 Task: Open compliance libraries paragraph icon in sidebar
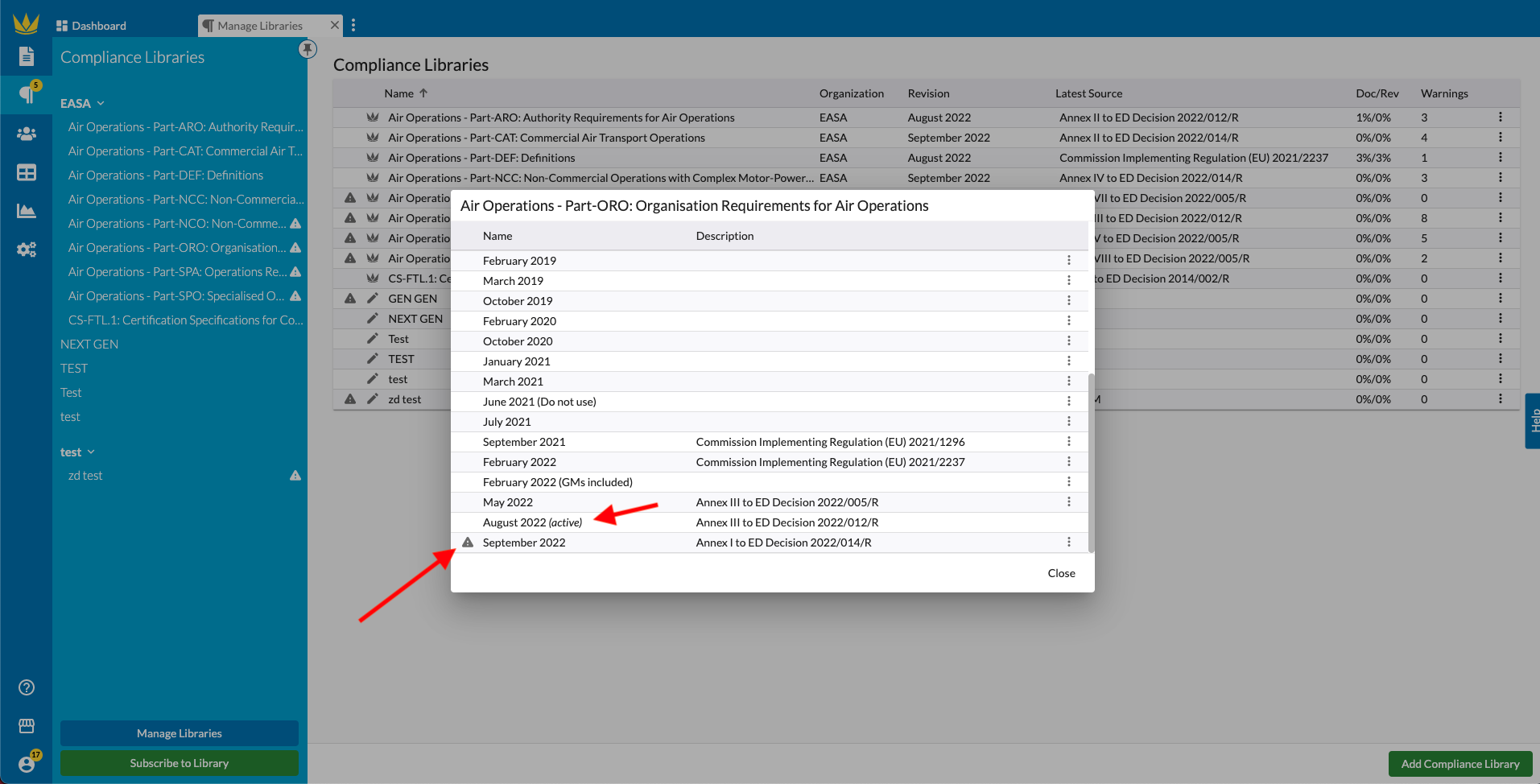pyautogui.click(x=27, y=94)
